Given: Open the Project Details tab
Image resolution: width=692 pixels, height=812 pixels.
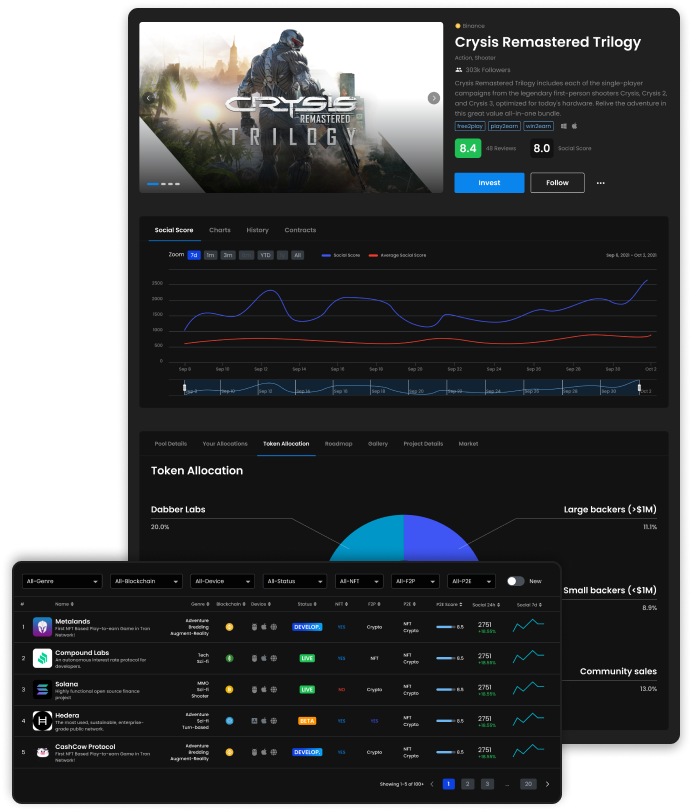Looking at the screenshot, I should (423, 444).
